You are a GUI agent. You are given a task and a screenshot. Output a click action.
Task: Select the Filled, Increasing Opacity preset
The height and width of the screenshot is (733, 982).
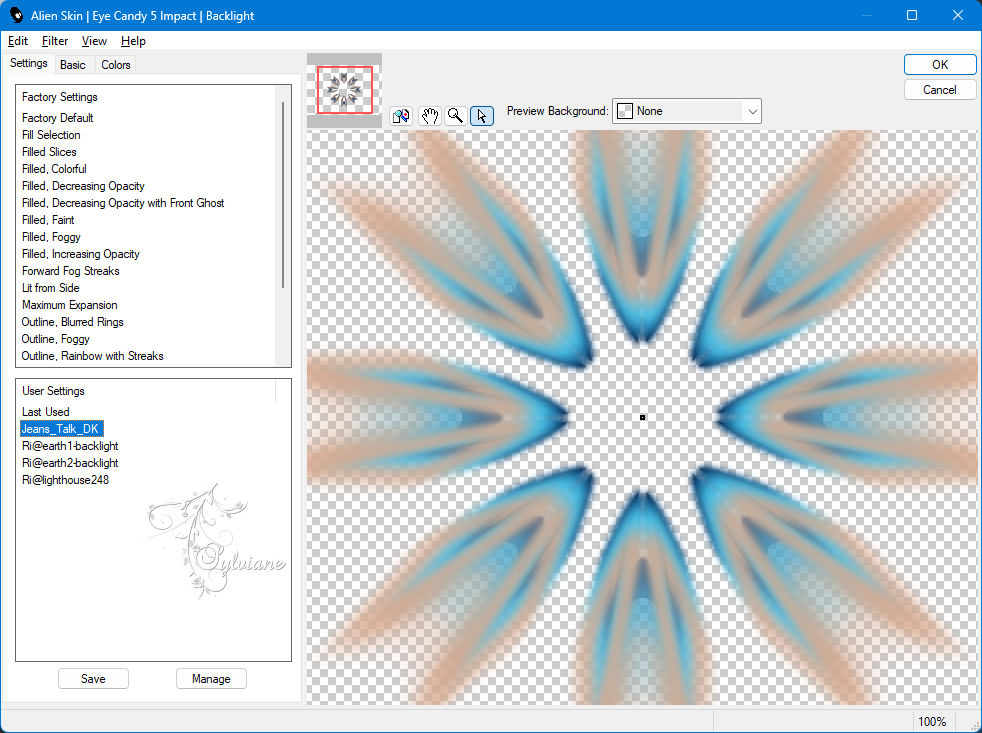pyautogui.click(x=80, y=253)
